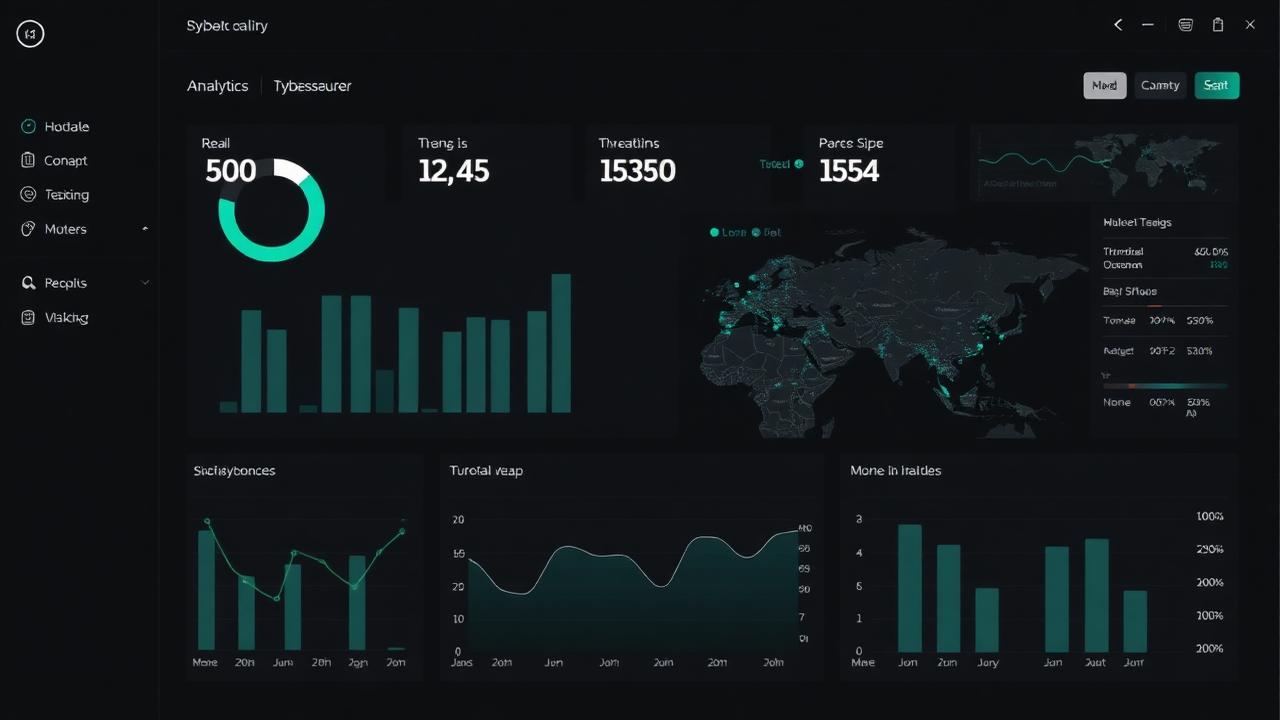Click the back arrow in title bar
This screenshot has width=1280, height=720.
pos(1118,25)
